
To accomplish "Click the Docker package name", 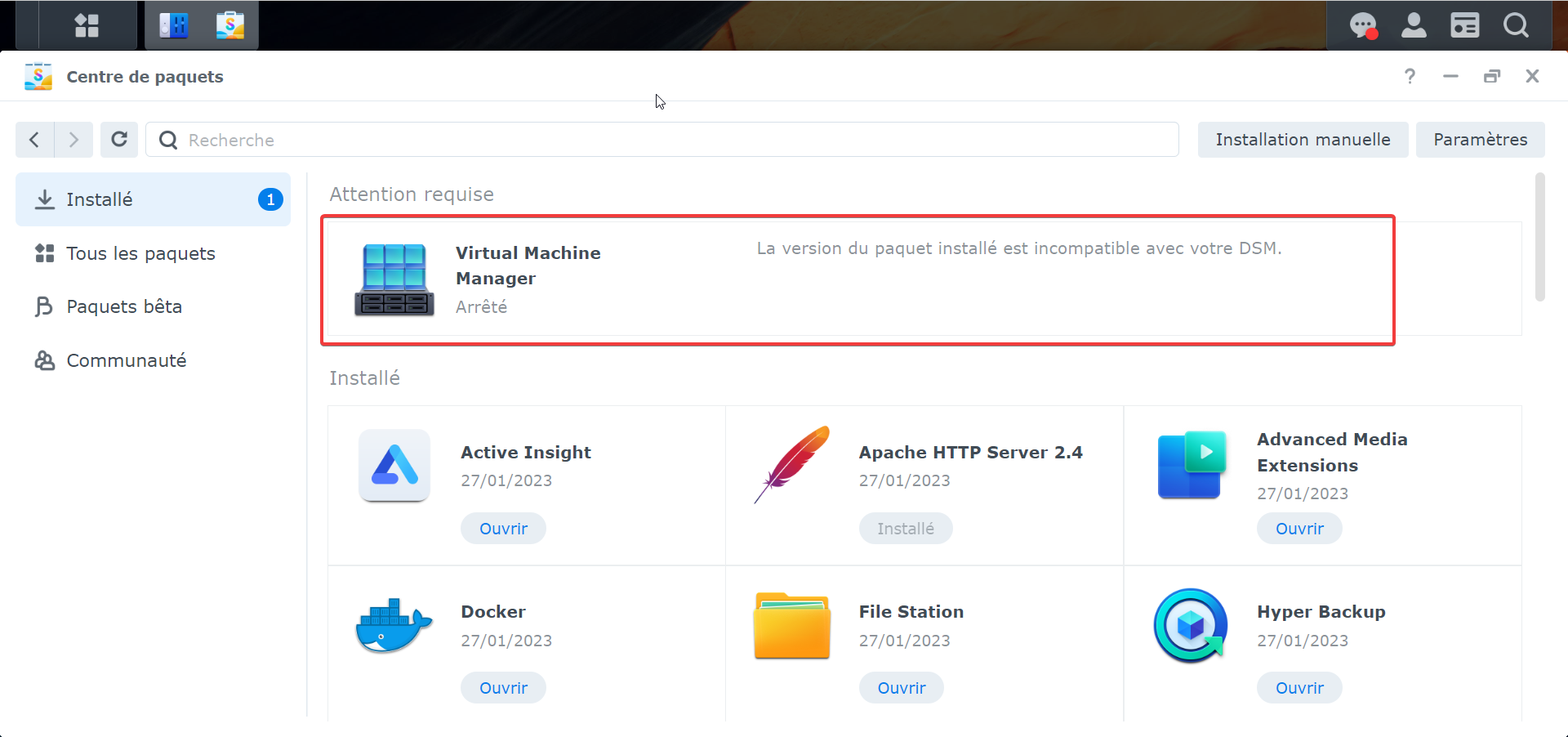I will 493,612.
